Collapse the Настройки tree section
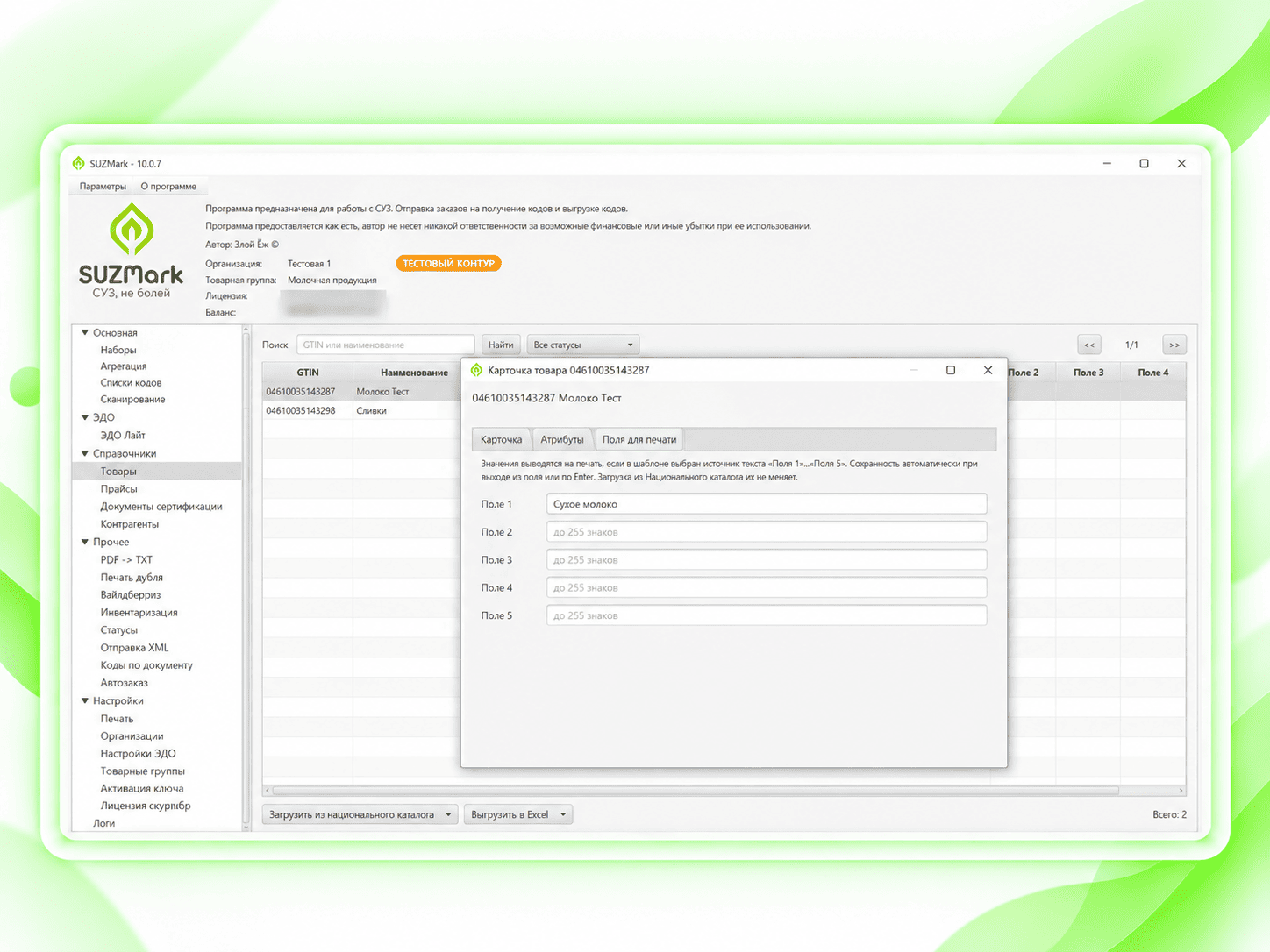1270x952 pixels. [85, 700]
